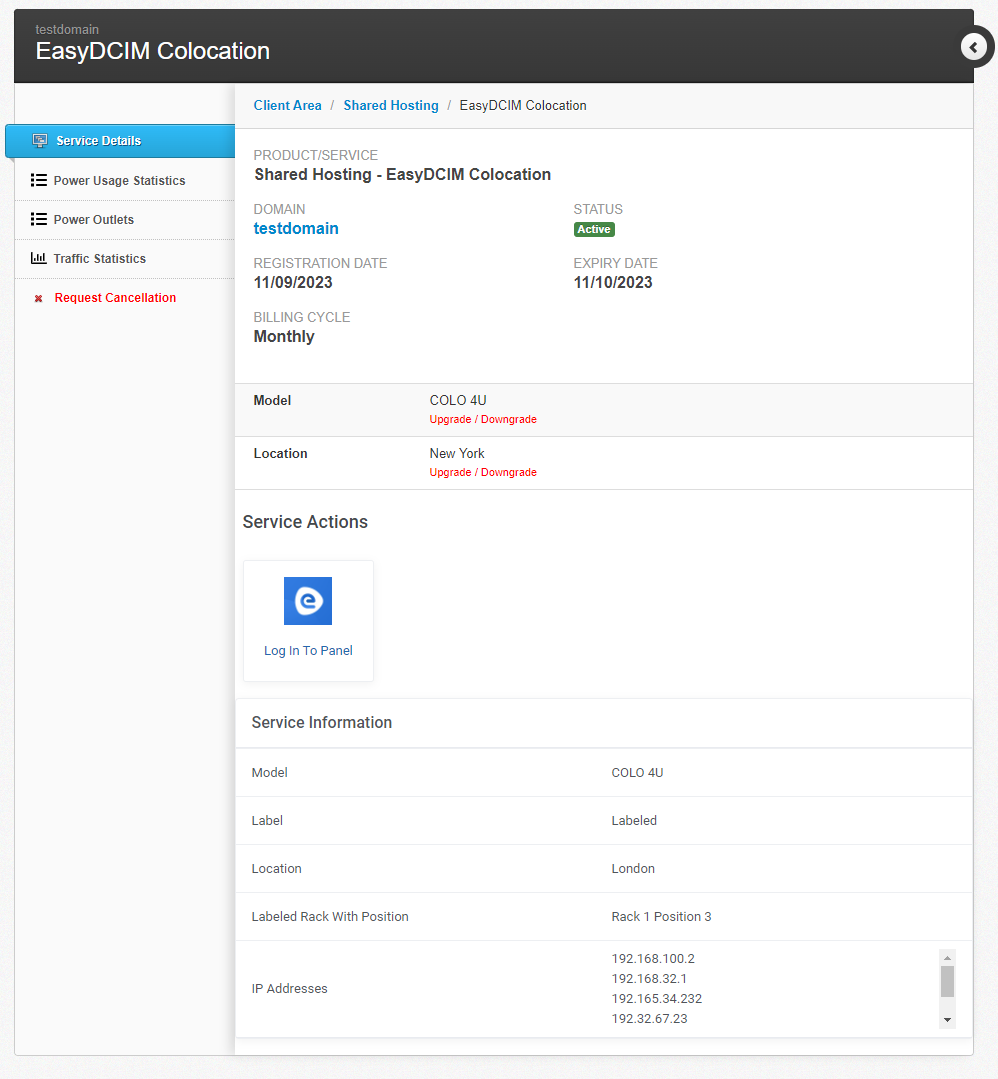
Task: Click the blue EasyDCIM panel logo icon
Action: 308,601
